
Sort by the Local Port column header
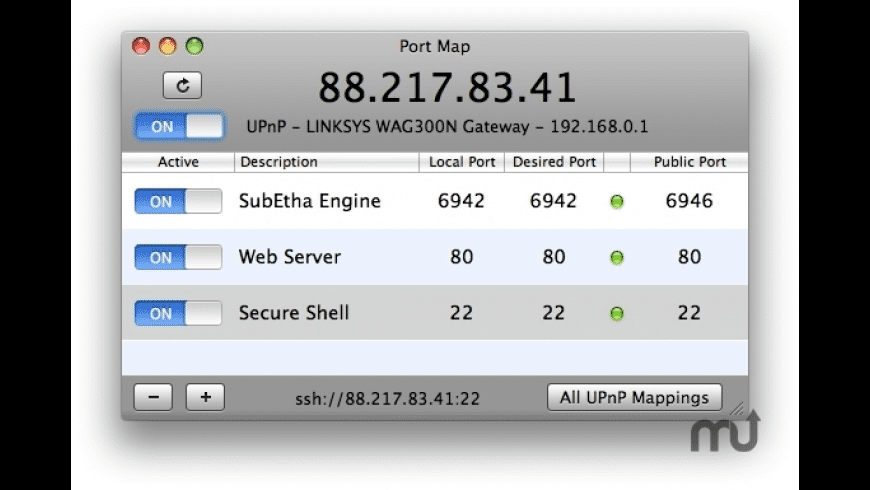[461, 162]
